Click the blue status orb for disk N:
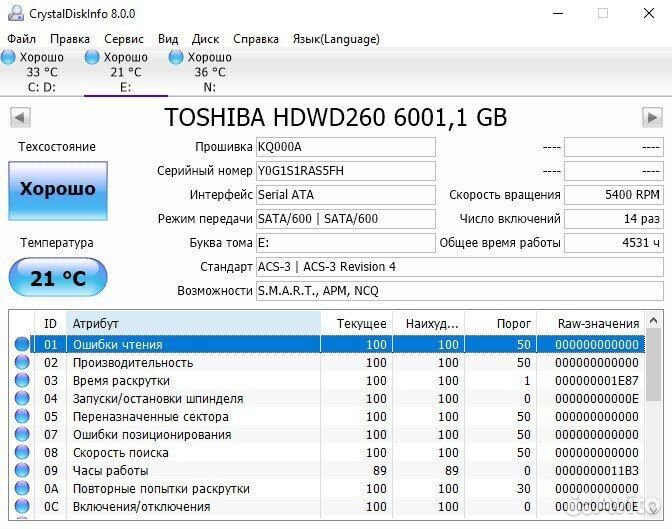This screenshot has height=529, width=672. (x=176, y=57)
